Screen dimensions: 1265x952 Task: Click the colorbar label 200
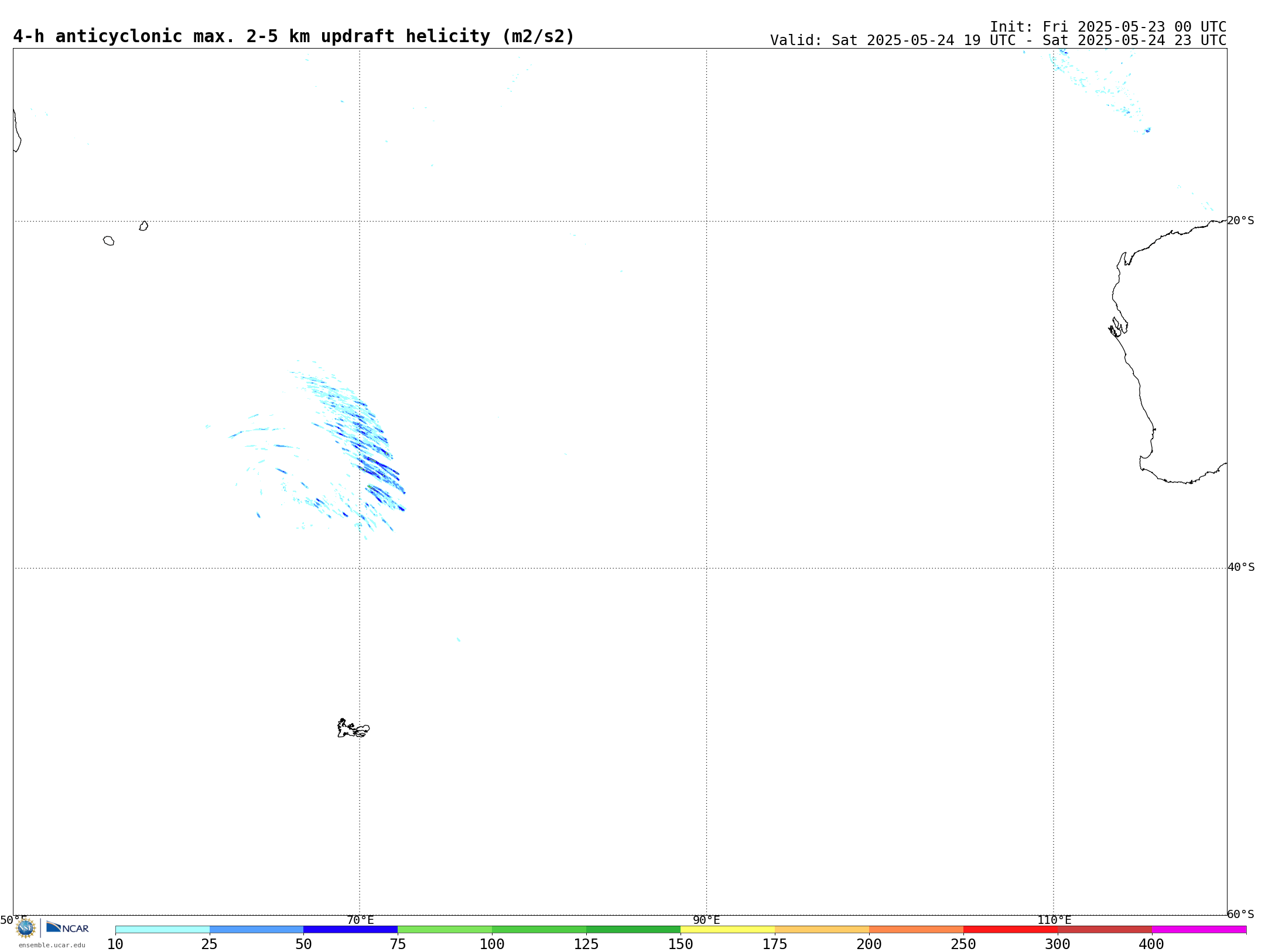[x=869, y=944]
